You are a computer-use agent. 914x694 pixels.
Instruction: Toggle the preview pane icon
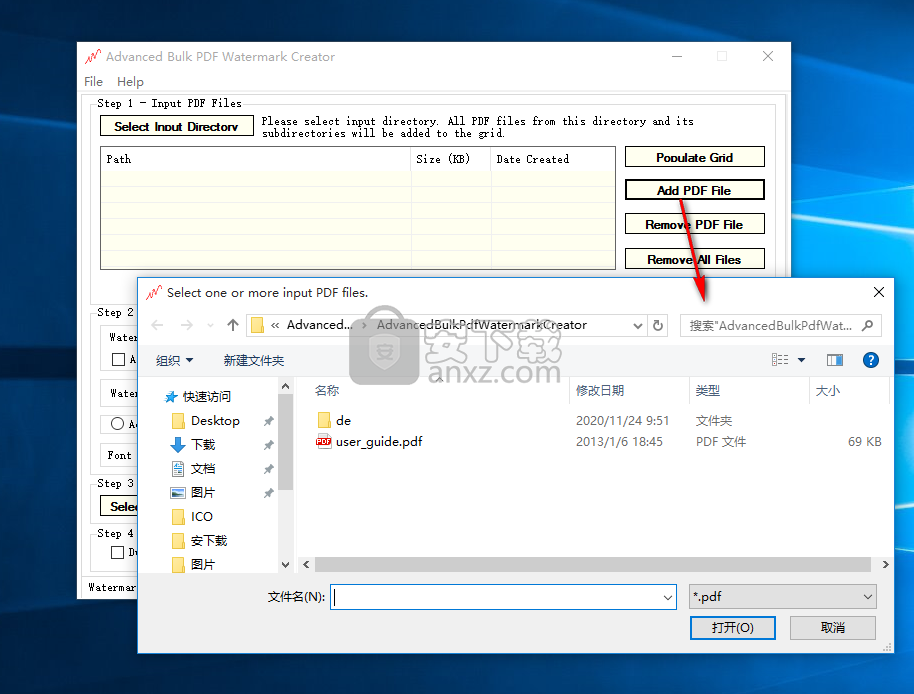click(835, 360)
